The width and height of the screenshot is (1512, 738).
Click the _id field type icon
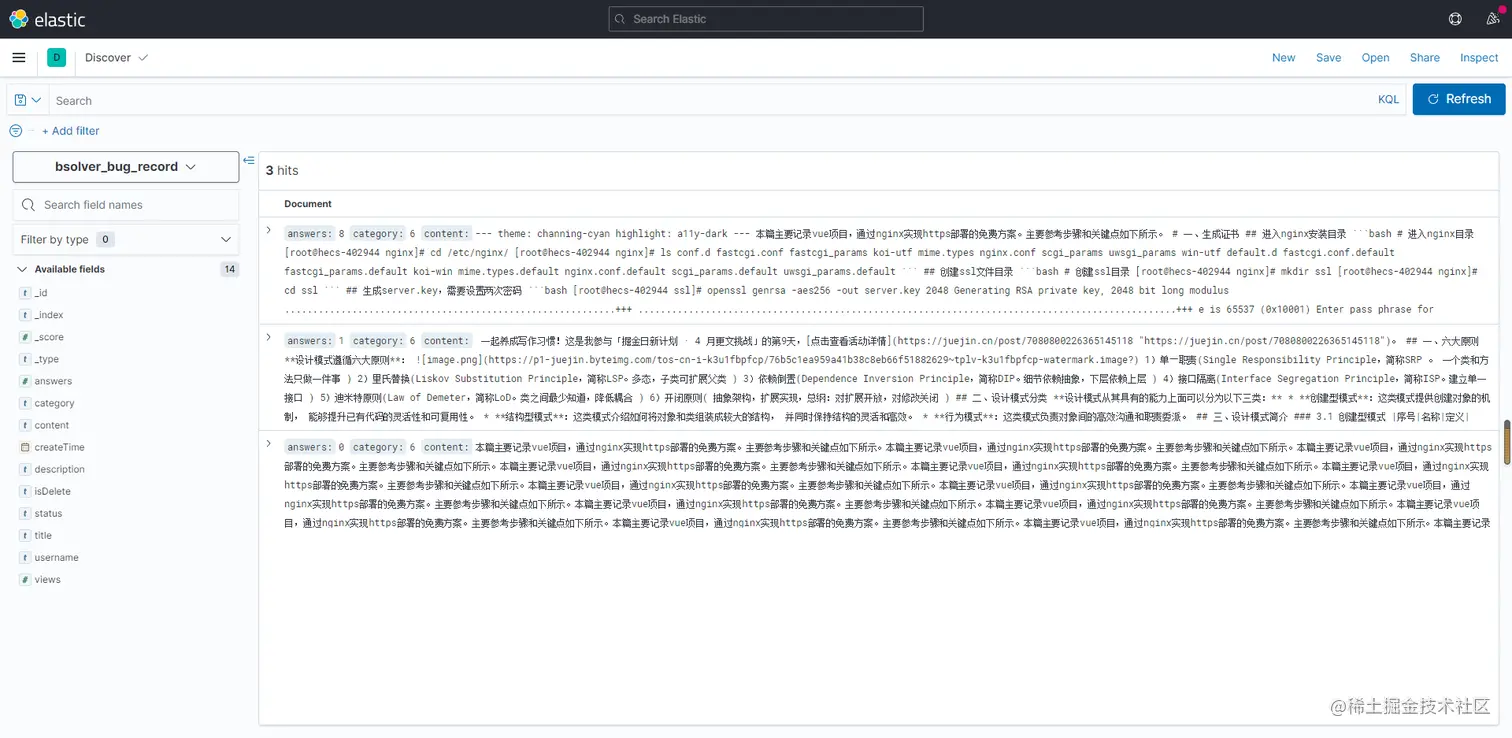(x=24, y=293)
